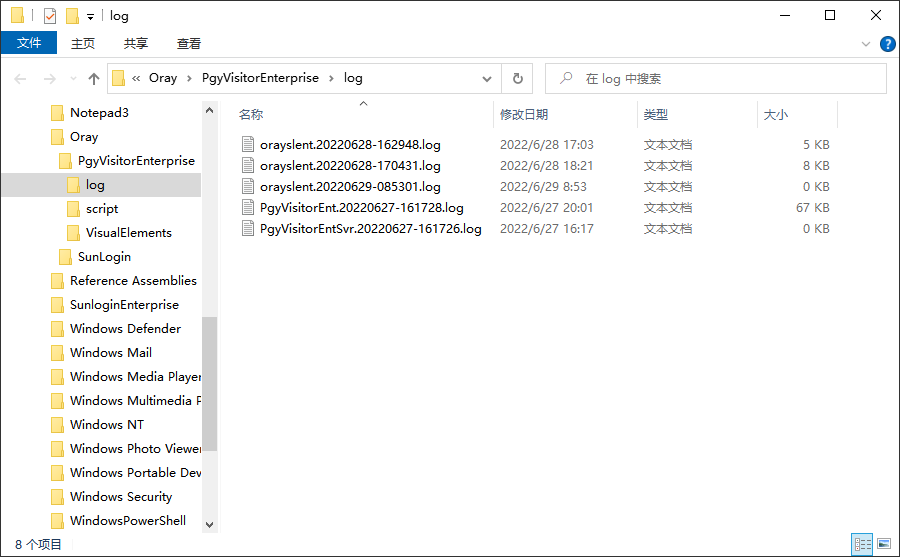Switch to the 查看 ribbon tab
Image resolution: width=900 pixels, height=557 pixels.
(x=189, y=43)
